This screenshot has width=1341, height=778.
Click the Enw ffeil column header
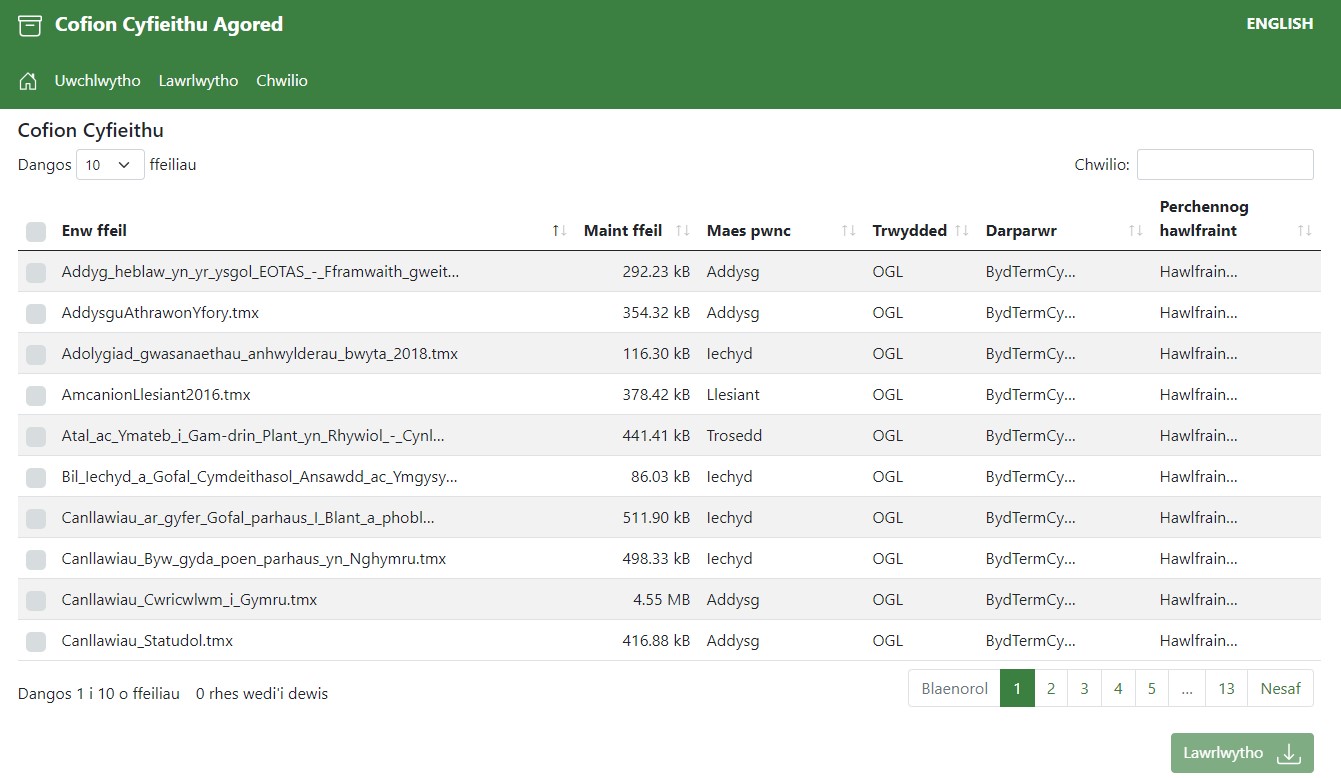[x=94, y=231]
